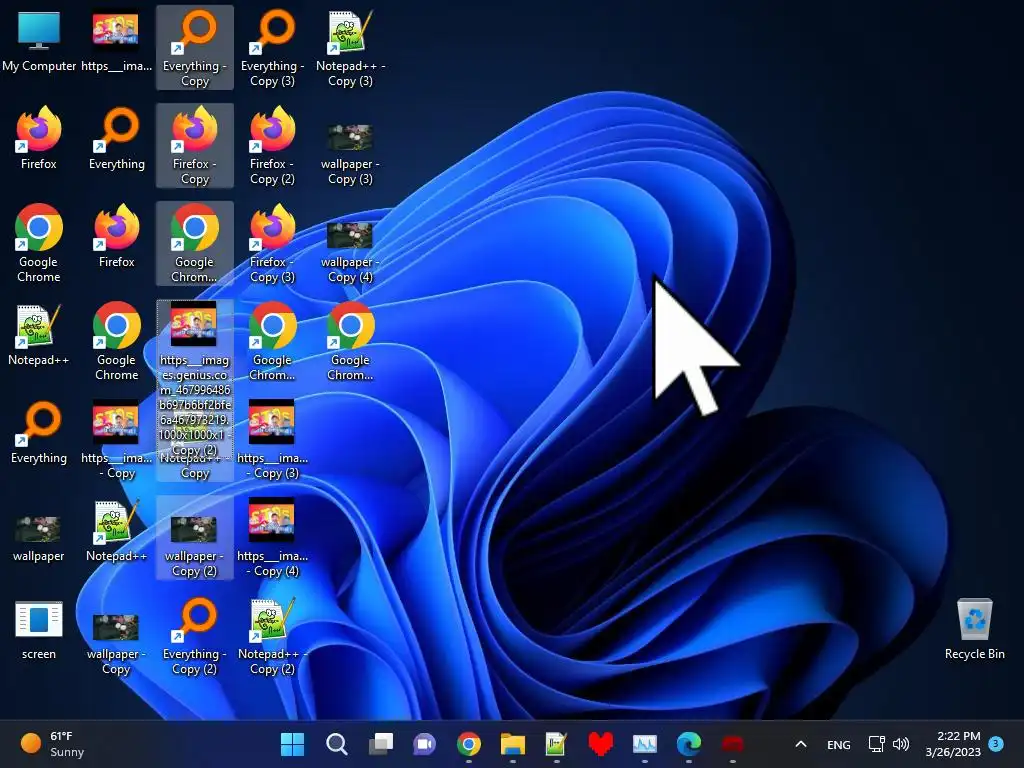Select the 'https__ima... - Copy (4)' image file

pos(272,537)
